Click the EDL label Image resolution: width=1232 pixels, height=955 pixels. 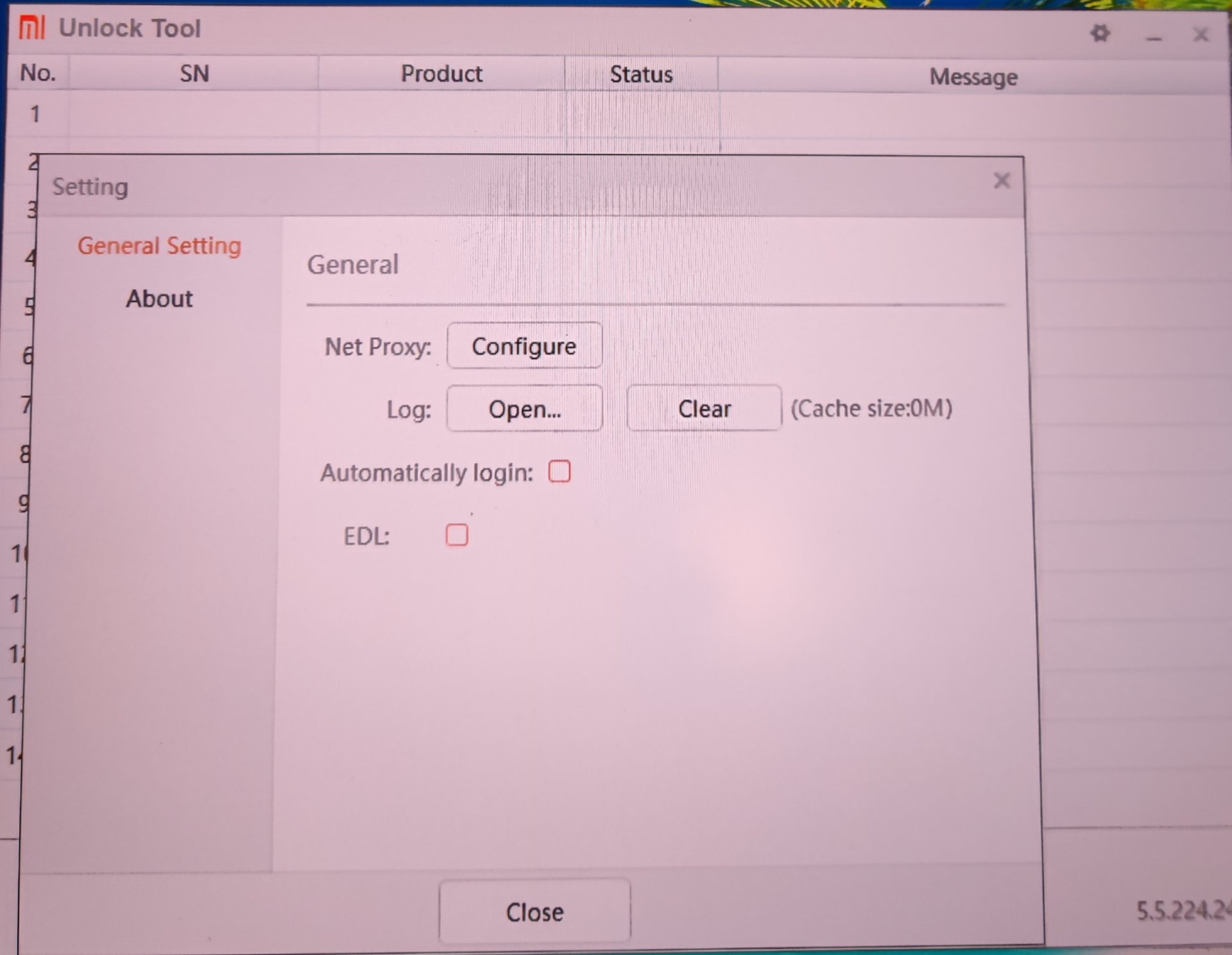pyautogui.click(x=366, y=536)
